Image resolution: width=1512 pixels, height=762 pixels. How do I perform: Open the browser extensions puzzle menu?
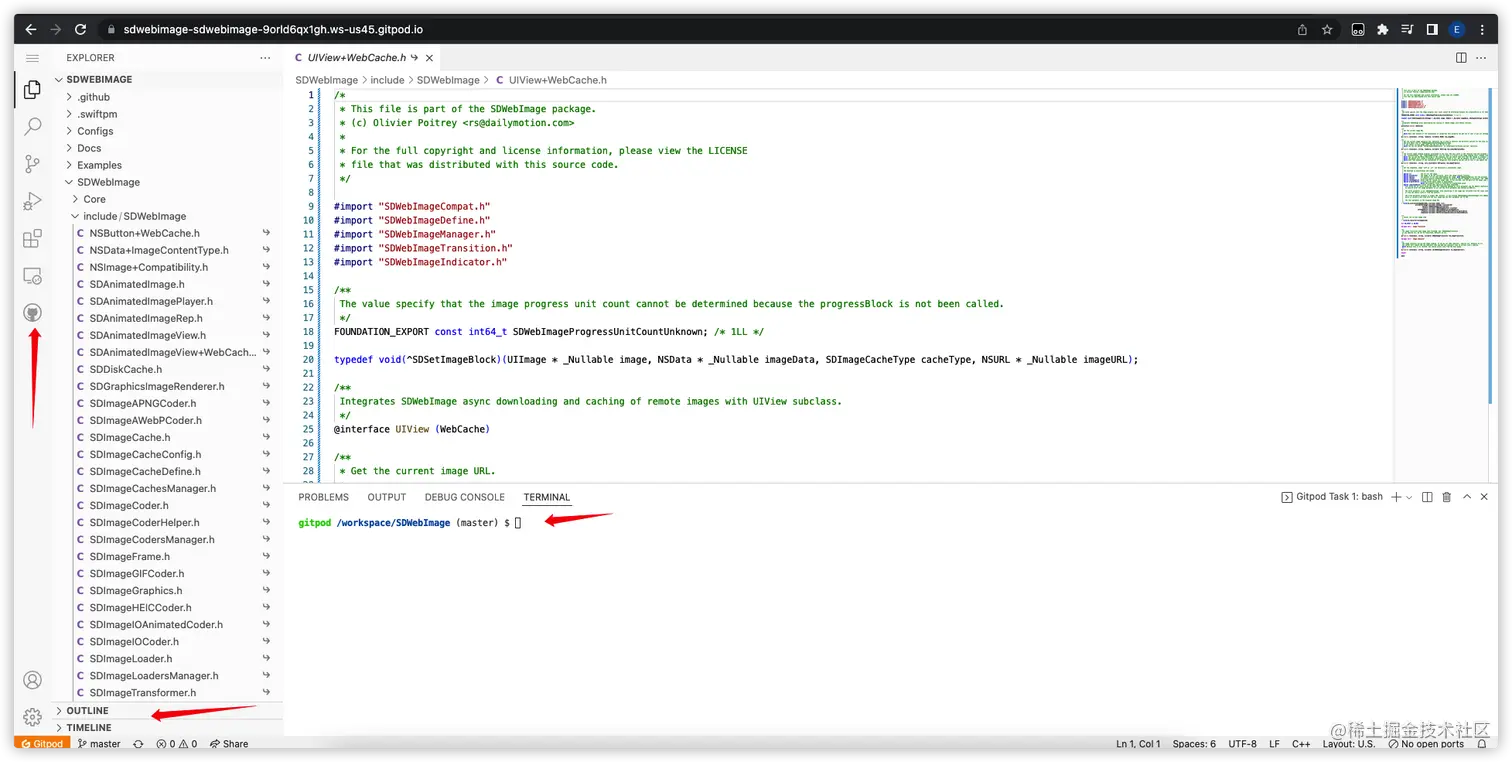1383,30
